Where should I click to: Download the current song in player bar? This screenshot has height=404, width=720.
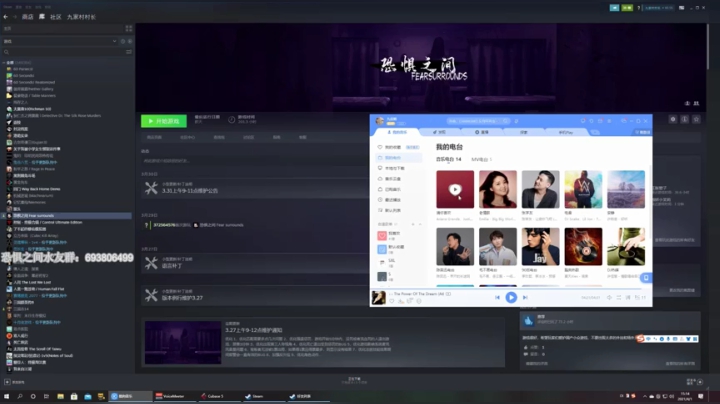(401, 301)
